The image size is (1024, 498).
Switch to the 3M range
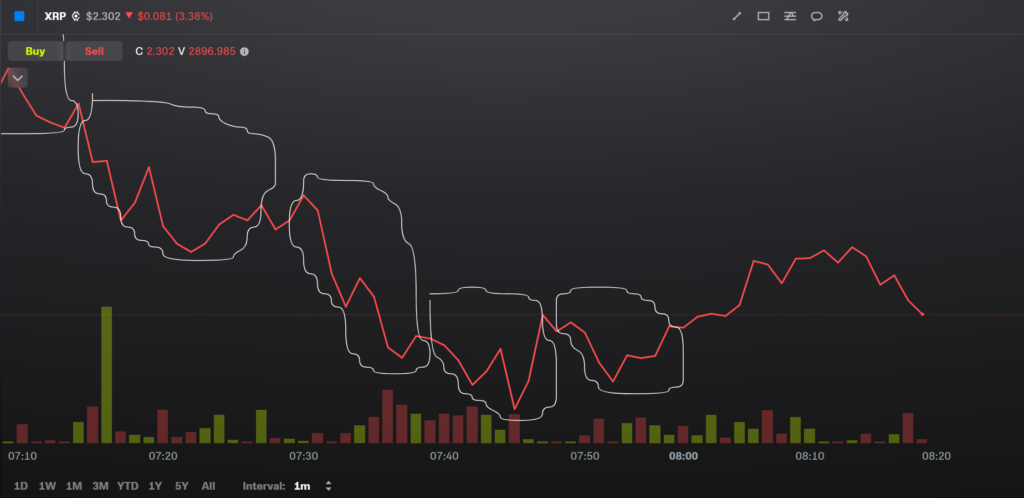point(100,486)
